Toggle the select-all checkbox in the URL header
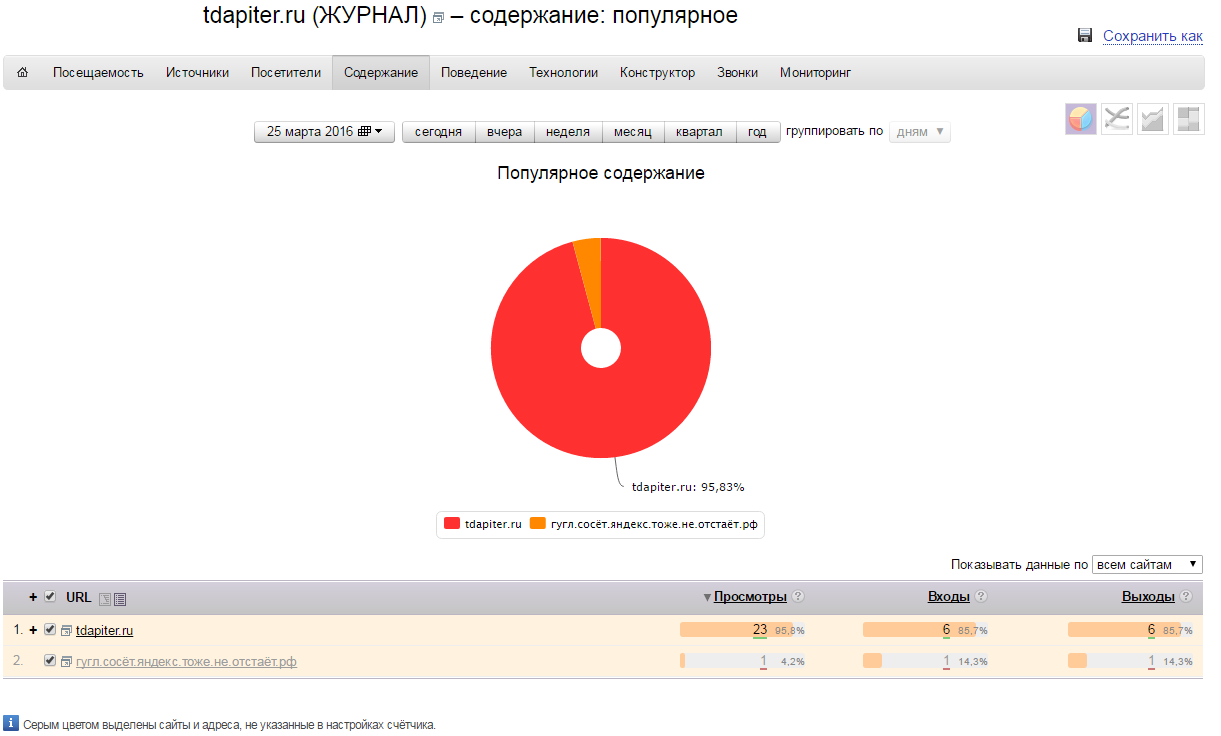The width and height of the screenshot is (1221, 736). point(50,597)
